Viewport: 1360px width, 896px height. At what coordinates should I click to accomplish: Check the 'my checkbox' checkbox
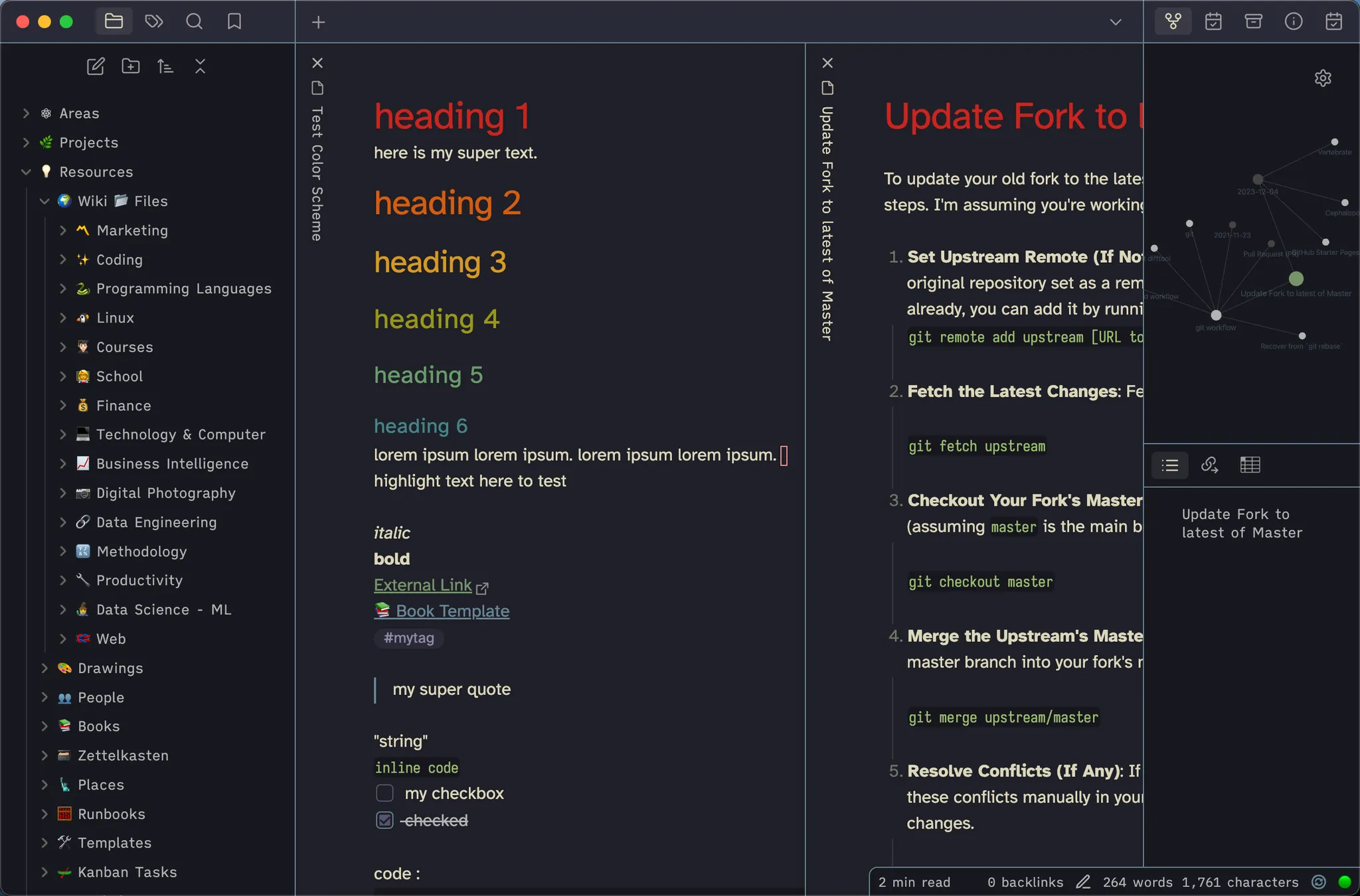click(384, 793)
